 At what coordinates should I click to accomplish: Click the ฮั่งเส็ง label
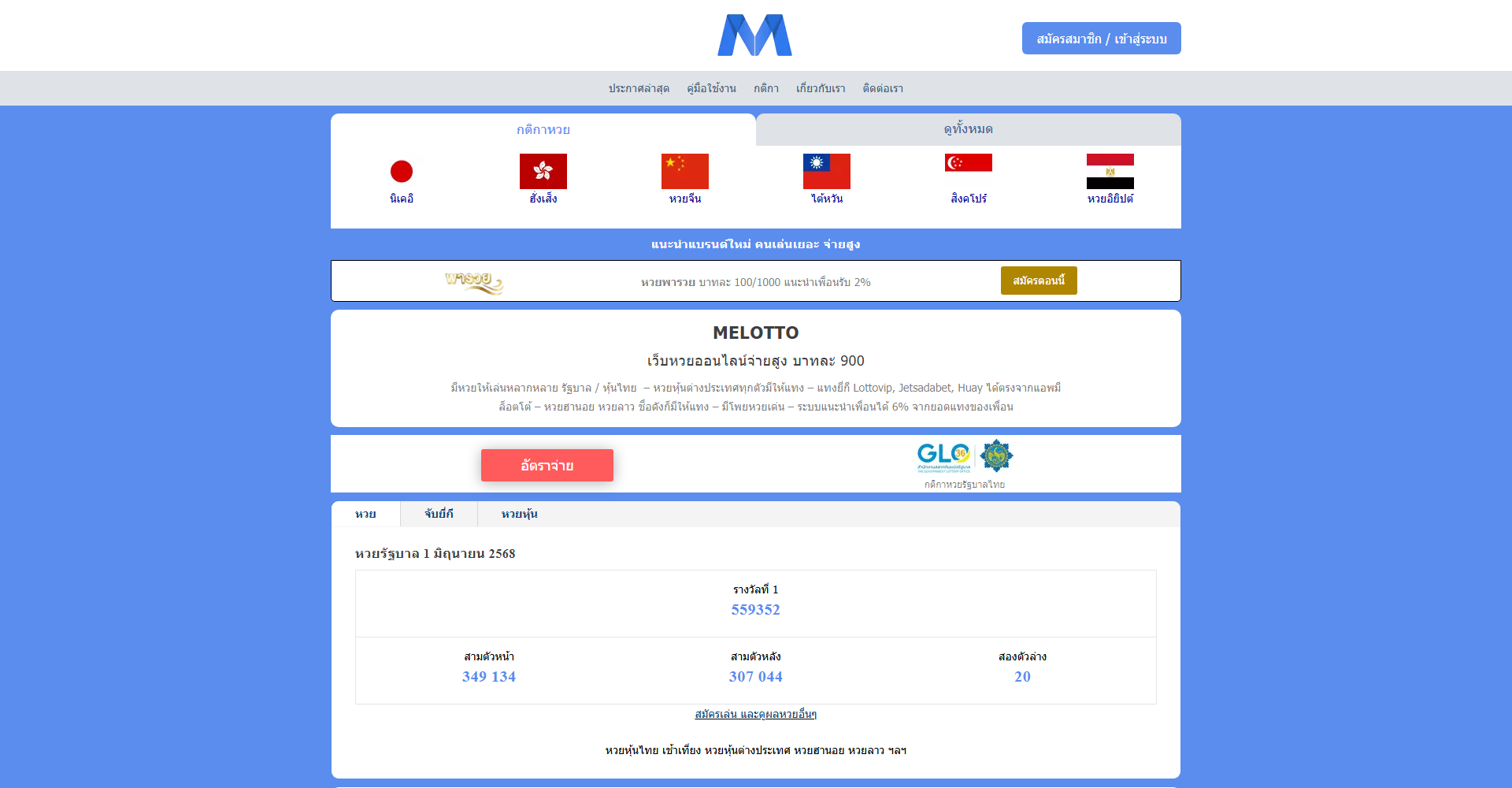(543, 199)
